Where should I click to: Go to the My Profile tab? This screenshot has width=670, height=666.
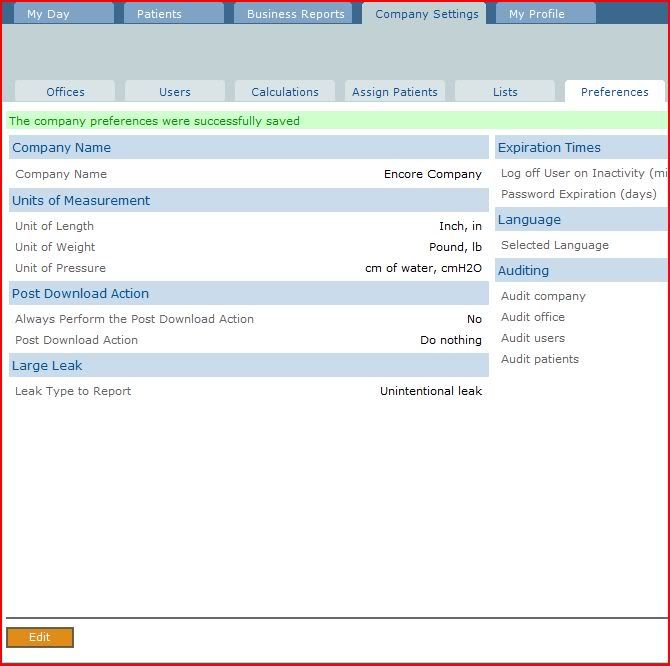[x=536, y=14]
